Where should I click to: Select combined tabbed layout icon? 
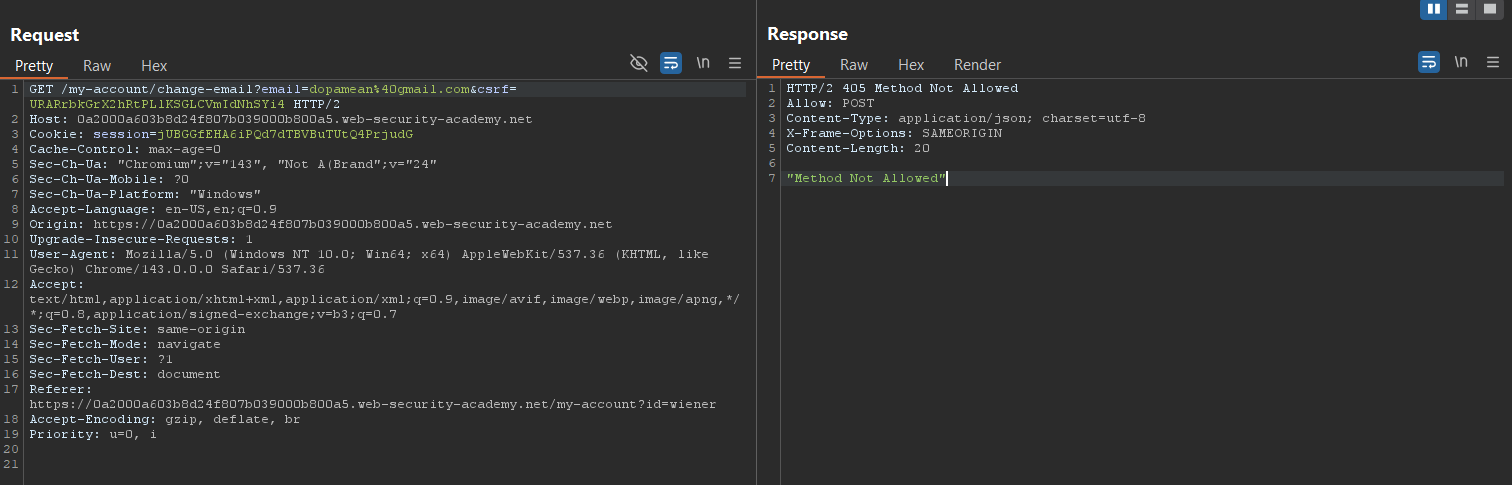click(x=1490, y=9)
